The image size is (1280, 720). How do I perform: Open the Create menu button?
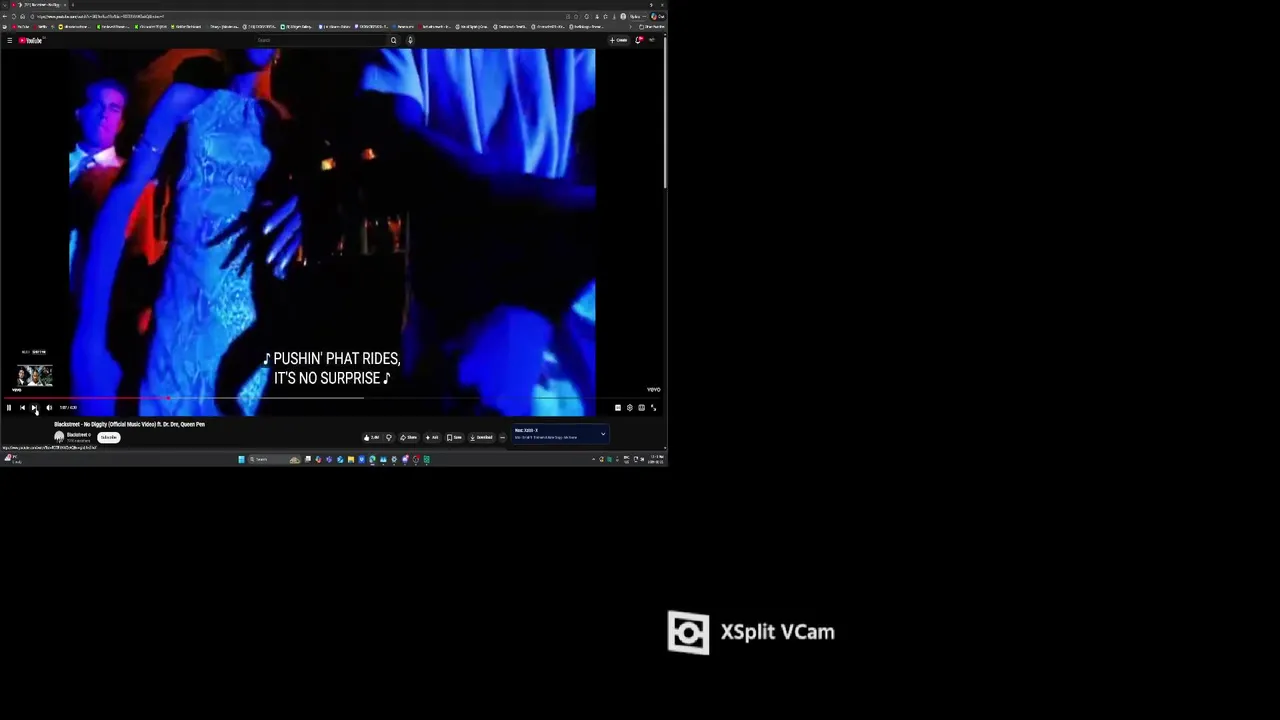pos(619,40)
